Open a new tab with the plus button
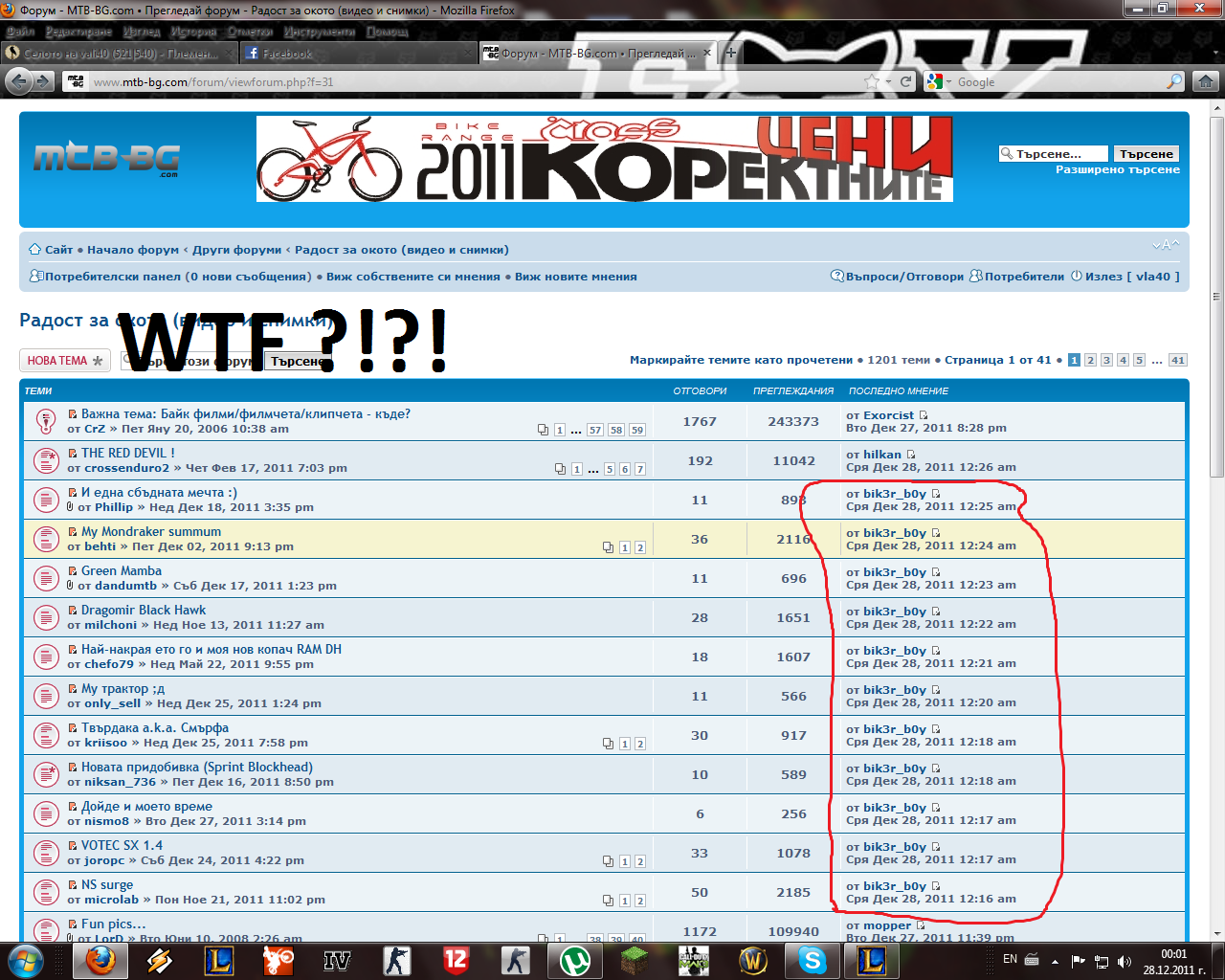 [x=731, y=54]
